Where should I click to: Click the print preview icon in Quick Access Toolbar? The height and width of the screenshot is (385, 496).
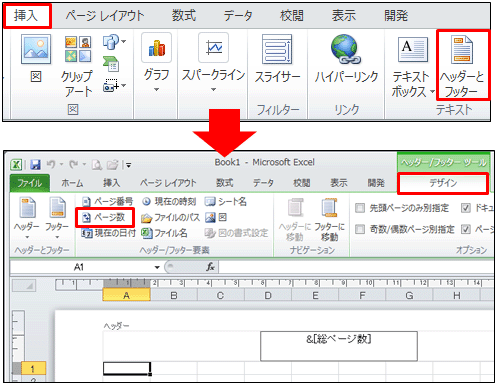coord(97,164)
